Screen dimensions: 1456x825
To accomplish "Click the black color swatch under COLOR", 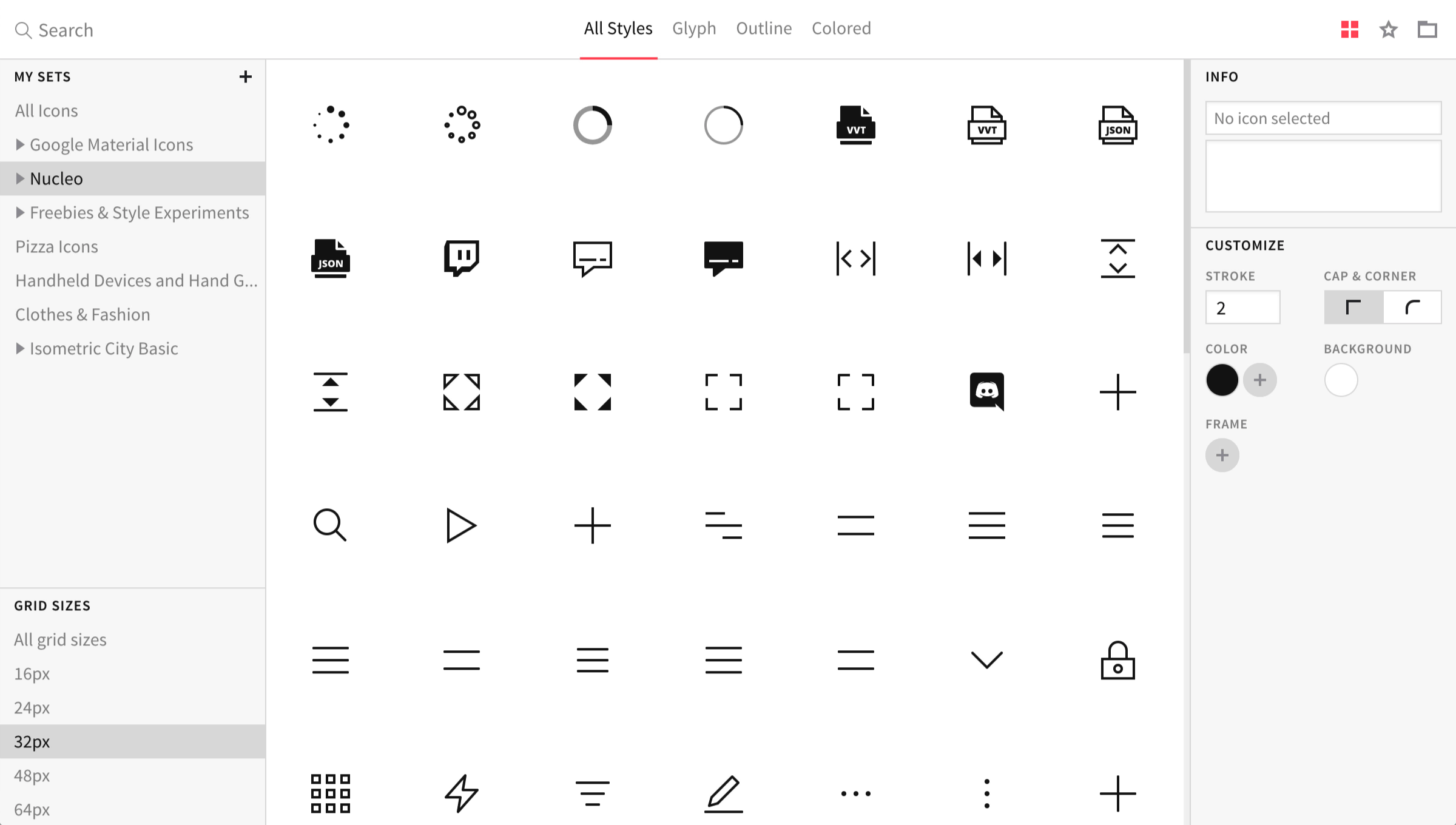I will click(x=1222, y=379).
